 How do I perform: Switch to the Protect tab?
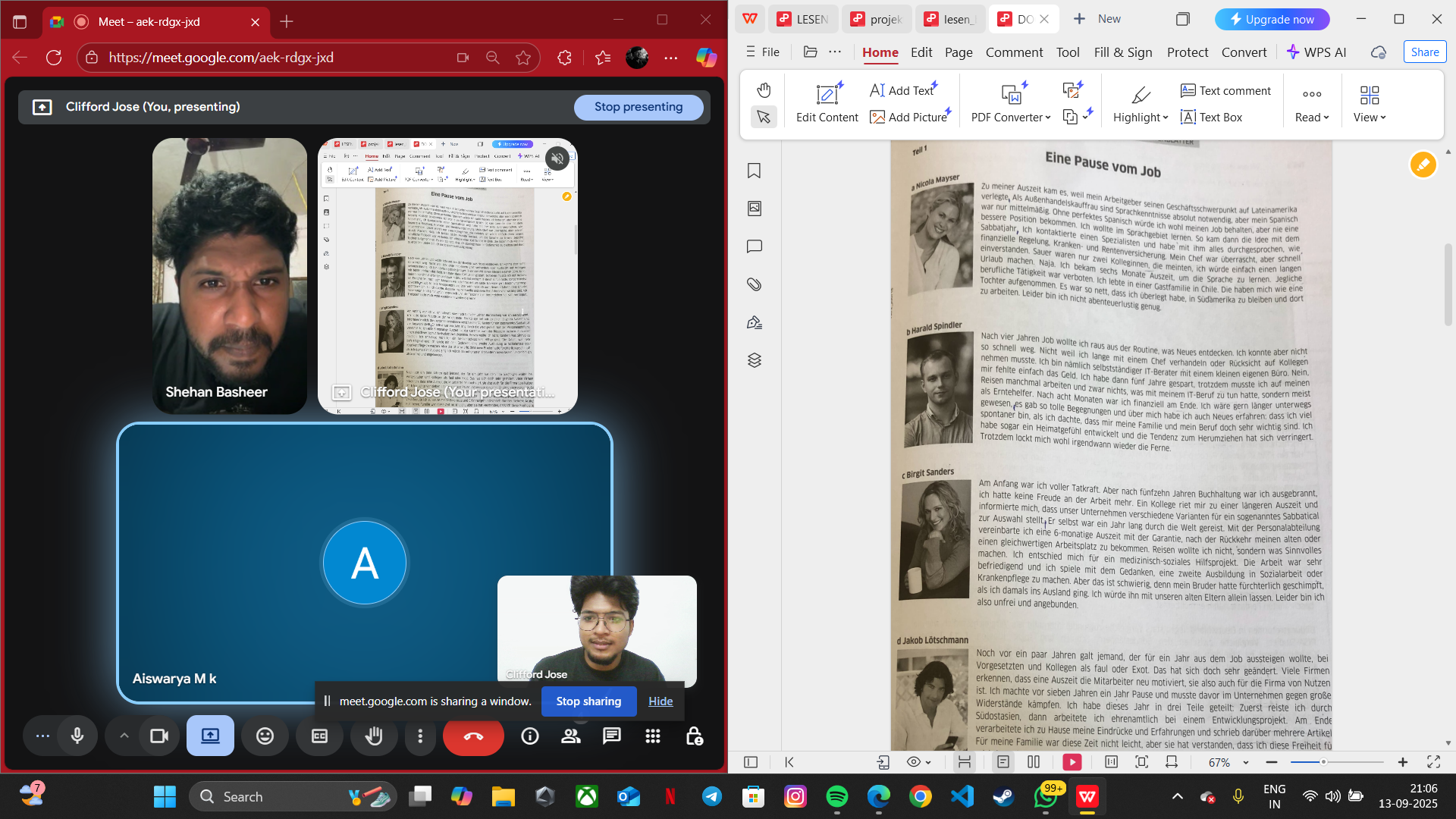1187,52
